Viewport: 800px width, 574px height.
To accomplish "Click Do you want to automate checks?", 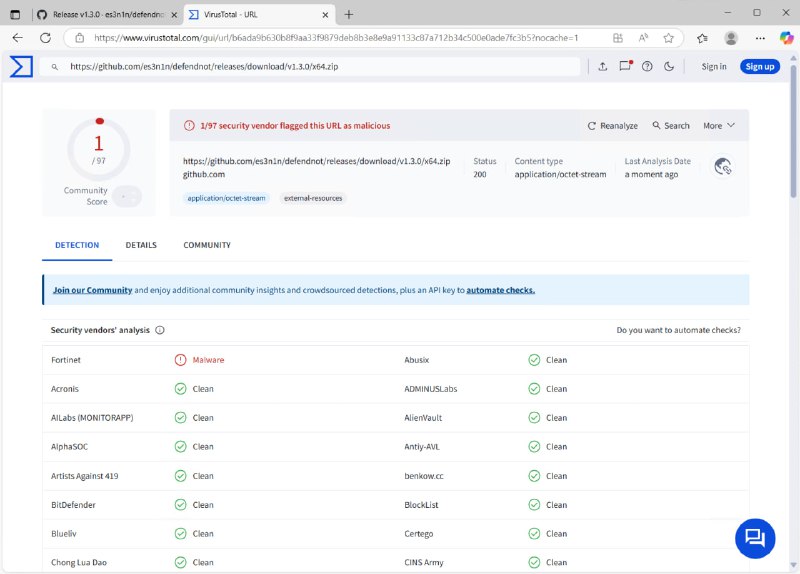I will coord(679,330).
